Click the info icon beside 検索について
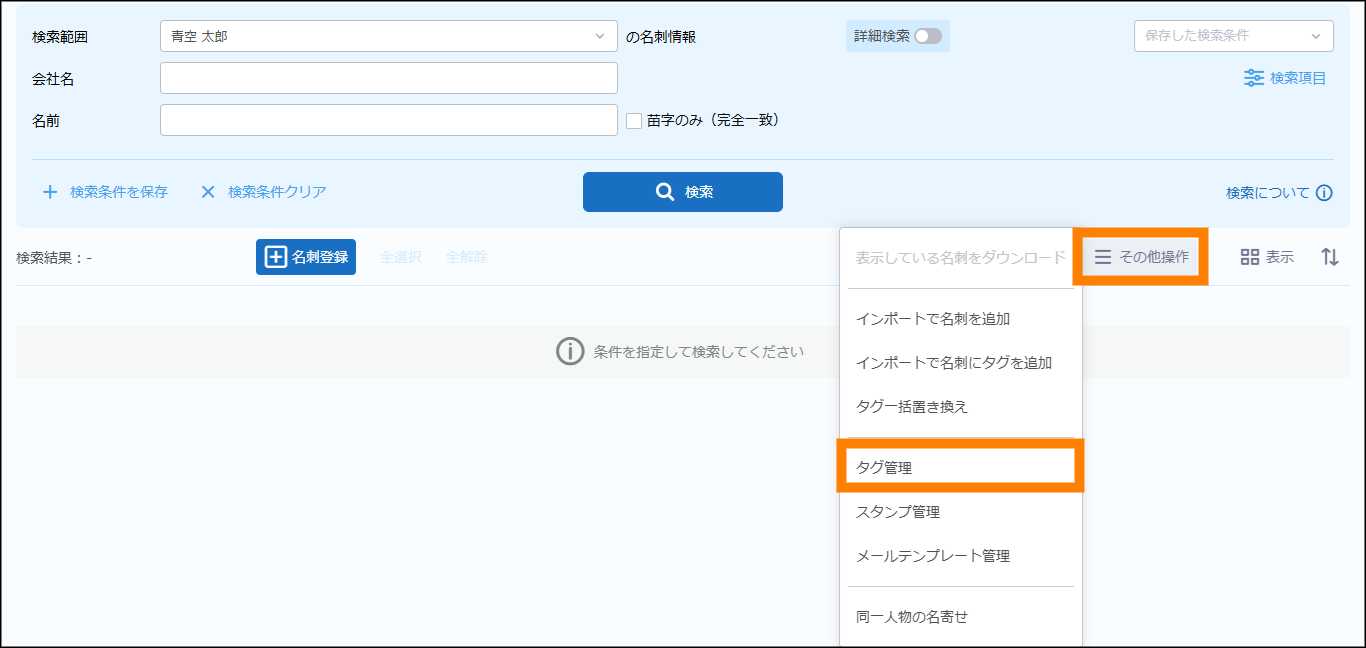1366x648 pixels. 1324,193
